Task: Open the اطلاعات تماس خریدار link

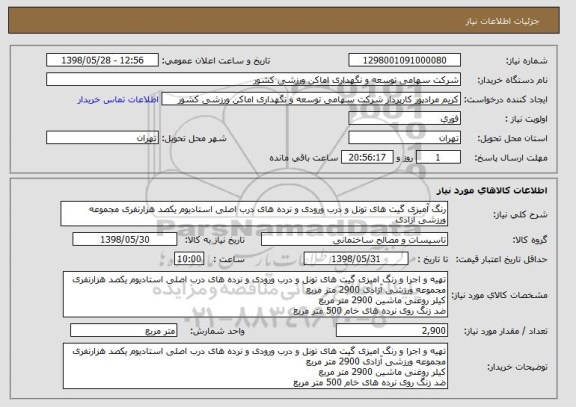Action: click(118, 100)
